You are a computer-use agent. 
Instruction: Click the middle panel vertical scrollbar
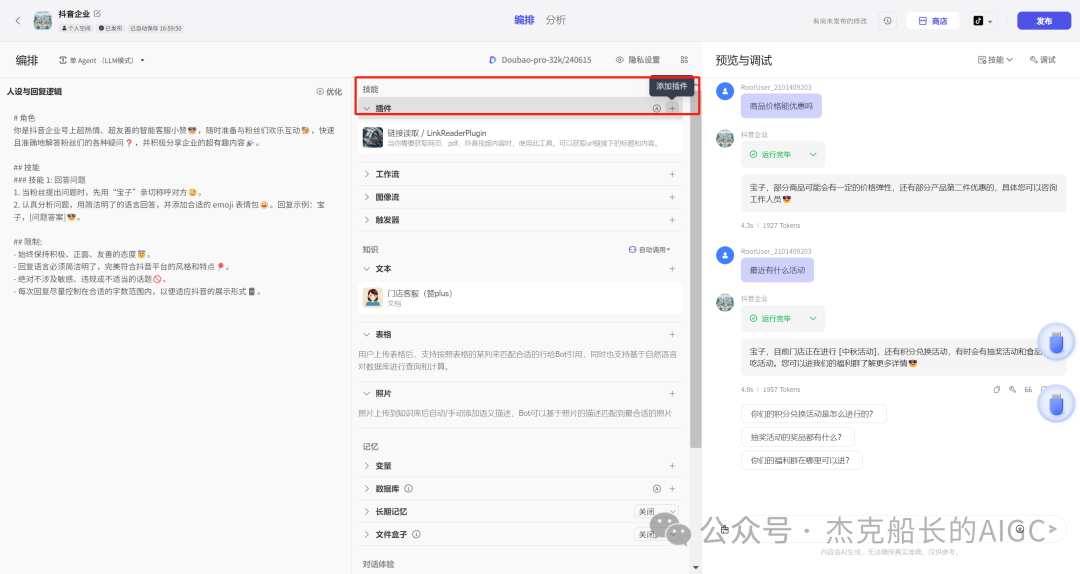pos(695,269)
